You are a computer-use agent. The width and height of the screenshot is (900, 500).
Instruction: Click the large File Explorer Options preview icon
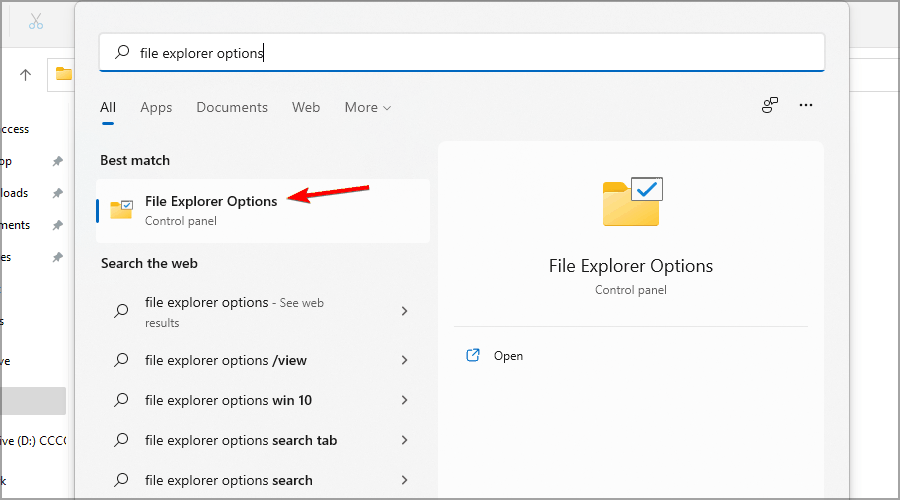point(632,201)
